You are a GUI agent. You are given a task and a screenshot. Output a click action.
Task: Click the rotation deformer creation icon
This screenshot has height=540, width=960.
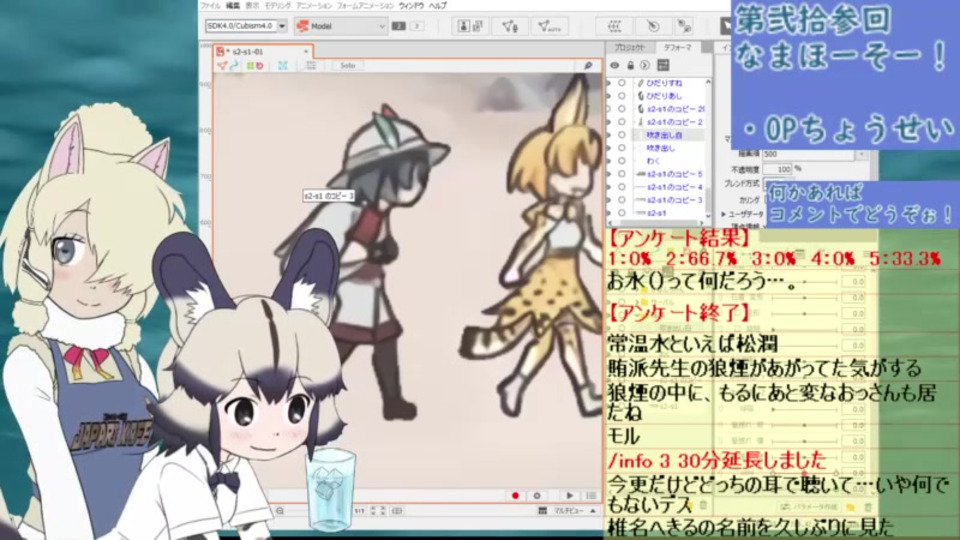coord(653,26)
